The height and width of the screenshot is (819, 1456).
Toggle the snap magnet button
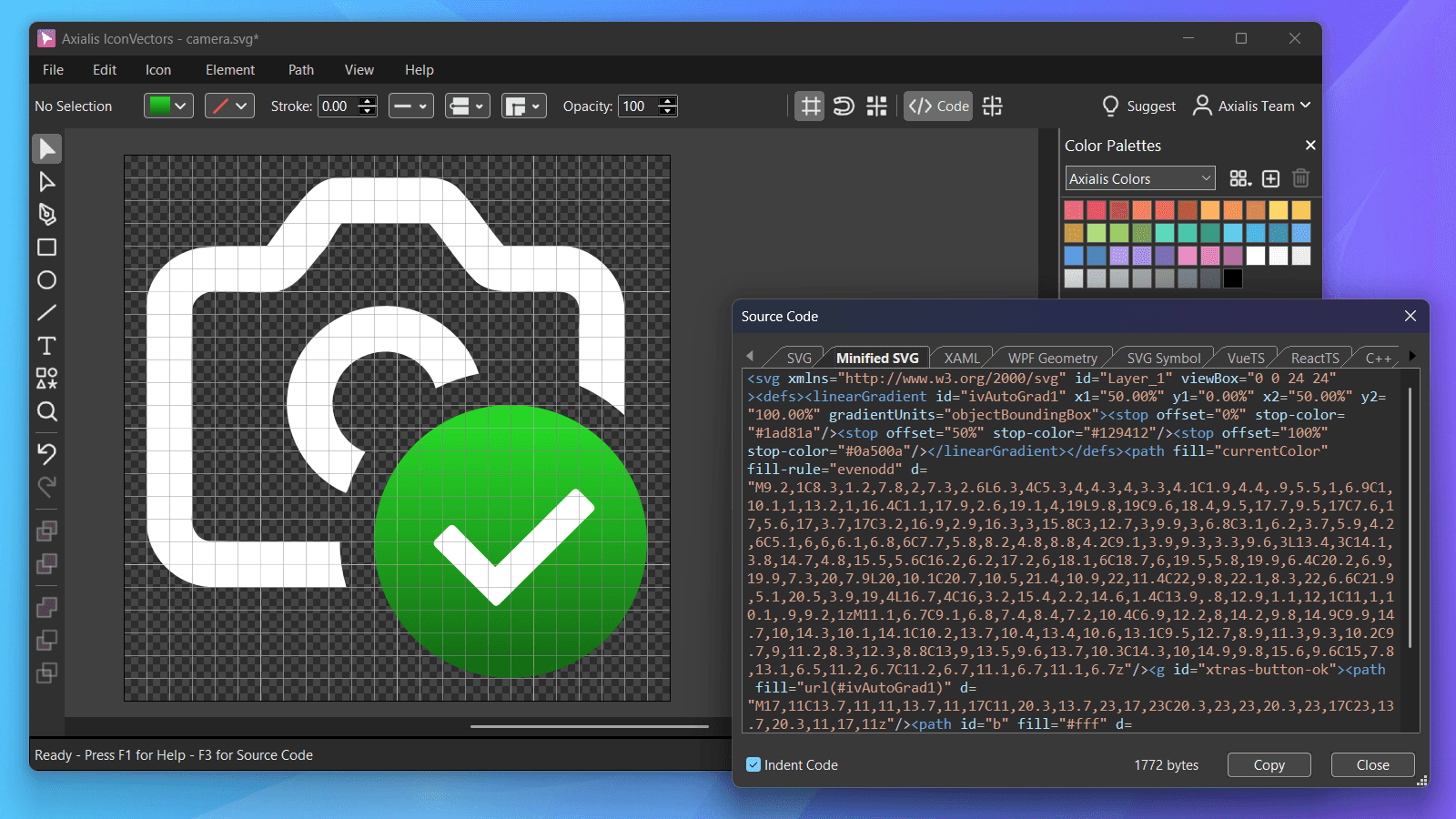(844, 106)
